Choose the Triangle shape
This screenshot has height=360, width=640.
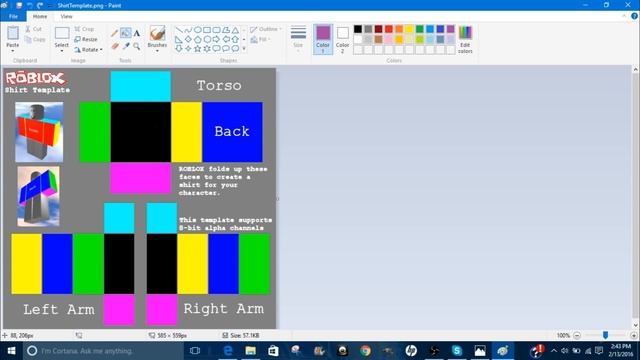coord(235,30)
